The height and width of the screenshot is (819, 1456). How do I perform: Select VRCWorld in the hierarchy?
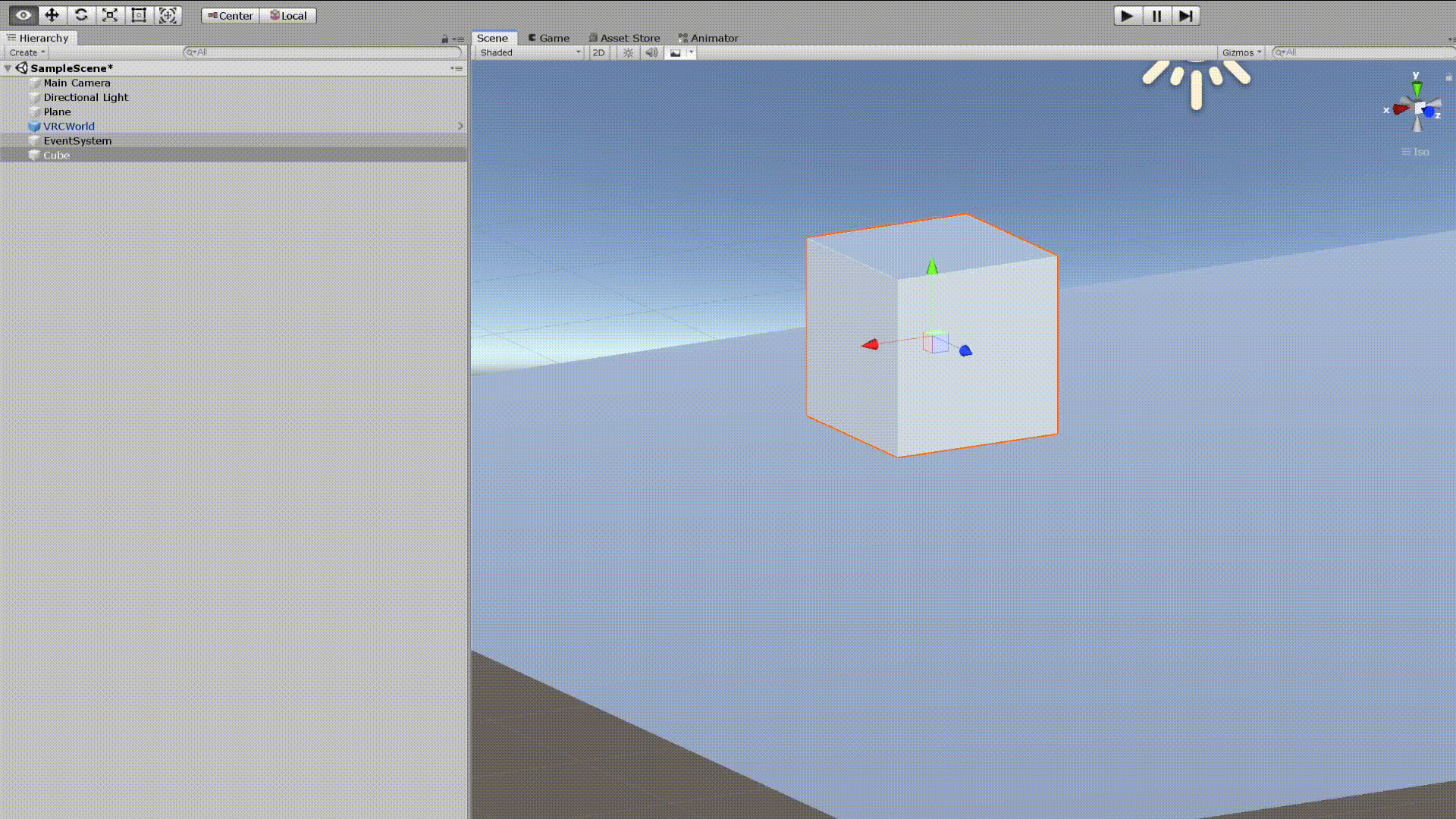click(x=69, y=127)
